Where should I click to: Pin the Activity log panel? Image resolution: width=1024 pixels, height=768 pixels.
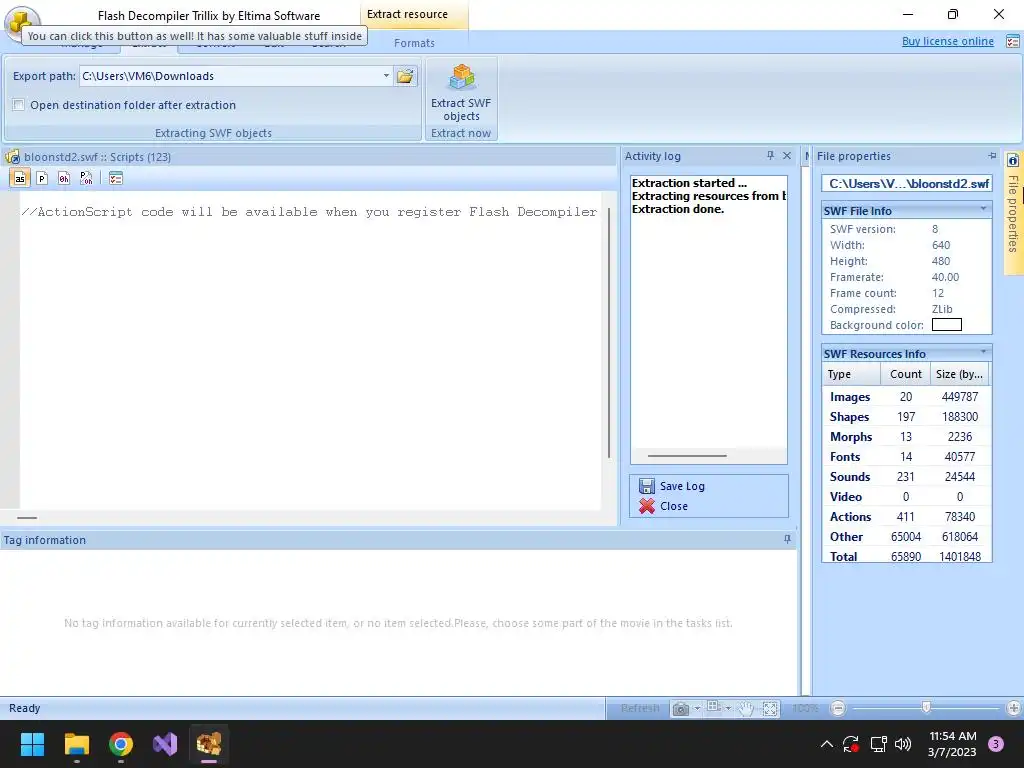[770, 155]
